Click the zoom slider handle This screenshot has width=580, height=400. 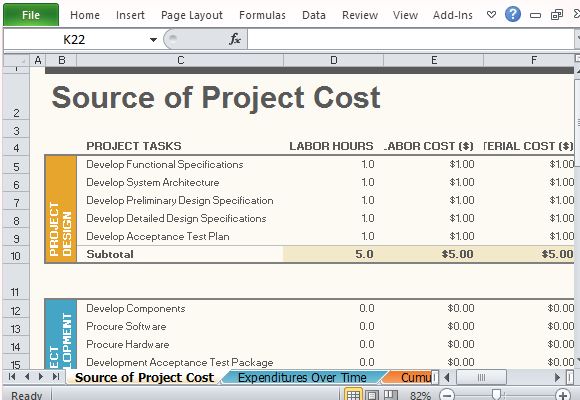(496, 394)
